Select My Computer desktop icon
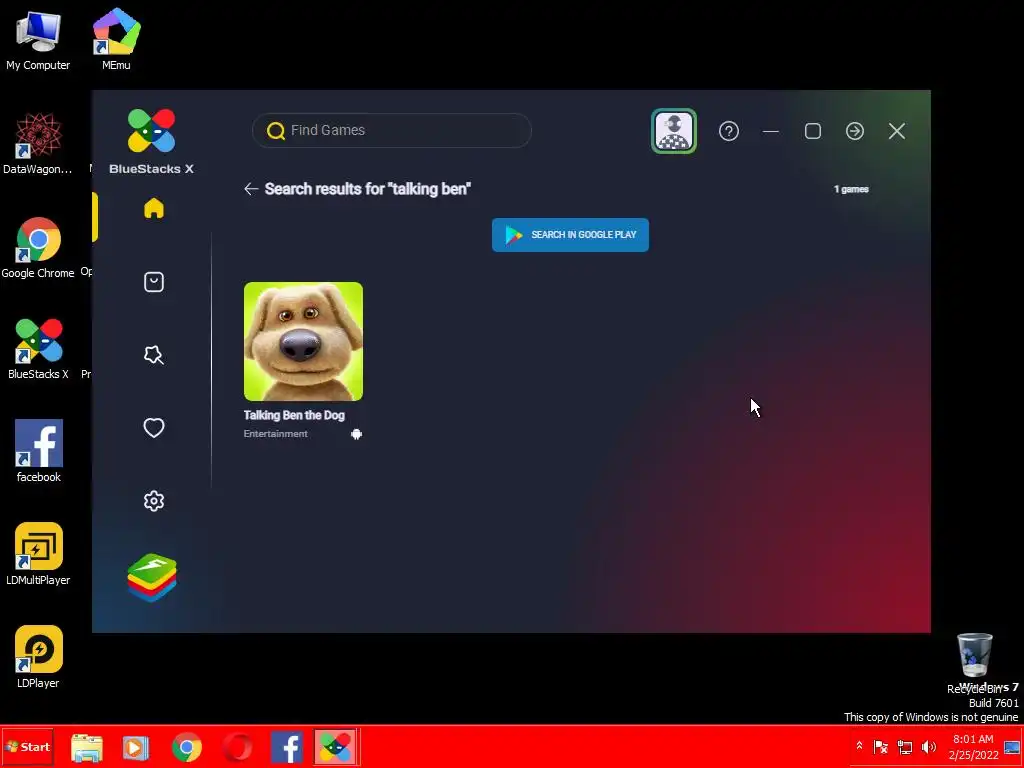 pyautogui.click(x=38, y=40)
